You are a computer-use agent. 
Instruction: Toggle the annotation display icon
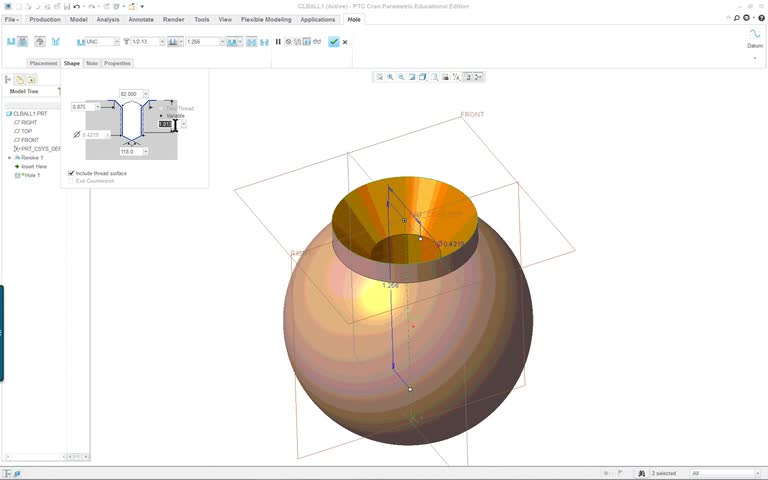pos(467,77)
